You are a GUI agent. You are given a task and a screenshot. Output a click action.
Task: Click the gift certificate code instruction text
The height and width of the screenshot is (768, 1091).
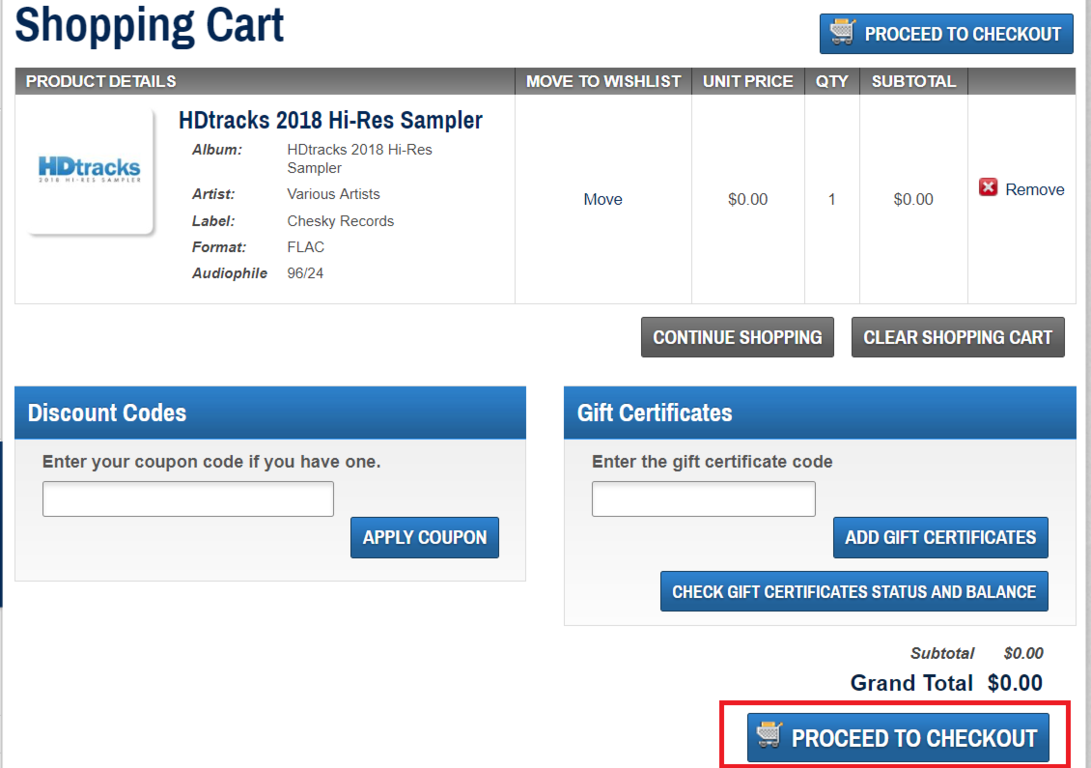(712, 462)
